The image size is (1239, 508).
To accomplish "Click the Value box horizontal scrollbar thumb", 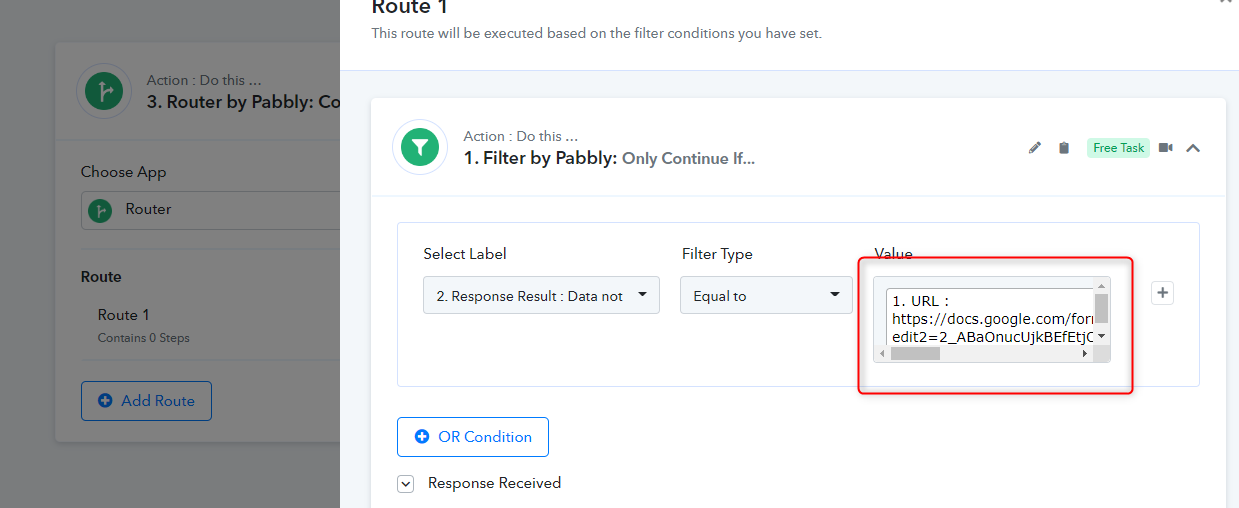I will [915, 354].
